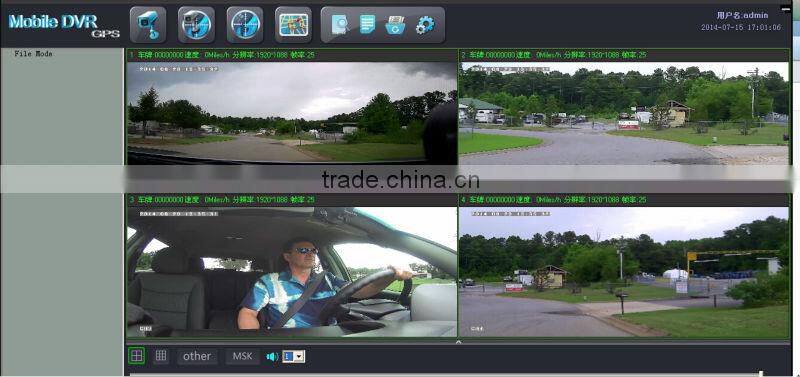Viewport: 800px width, 377px height.
Task: Click the date time 2014-07-15 display
Action: [741, 28]
